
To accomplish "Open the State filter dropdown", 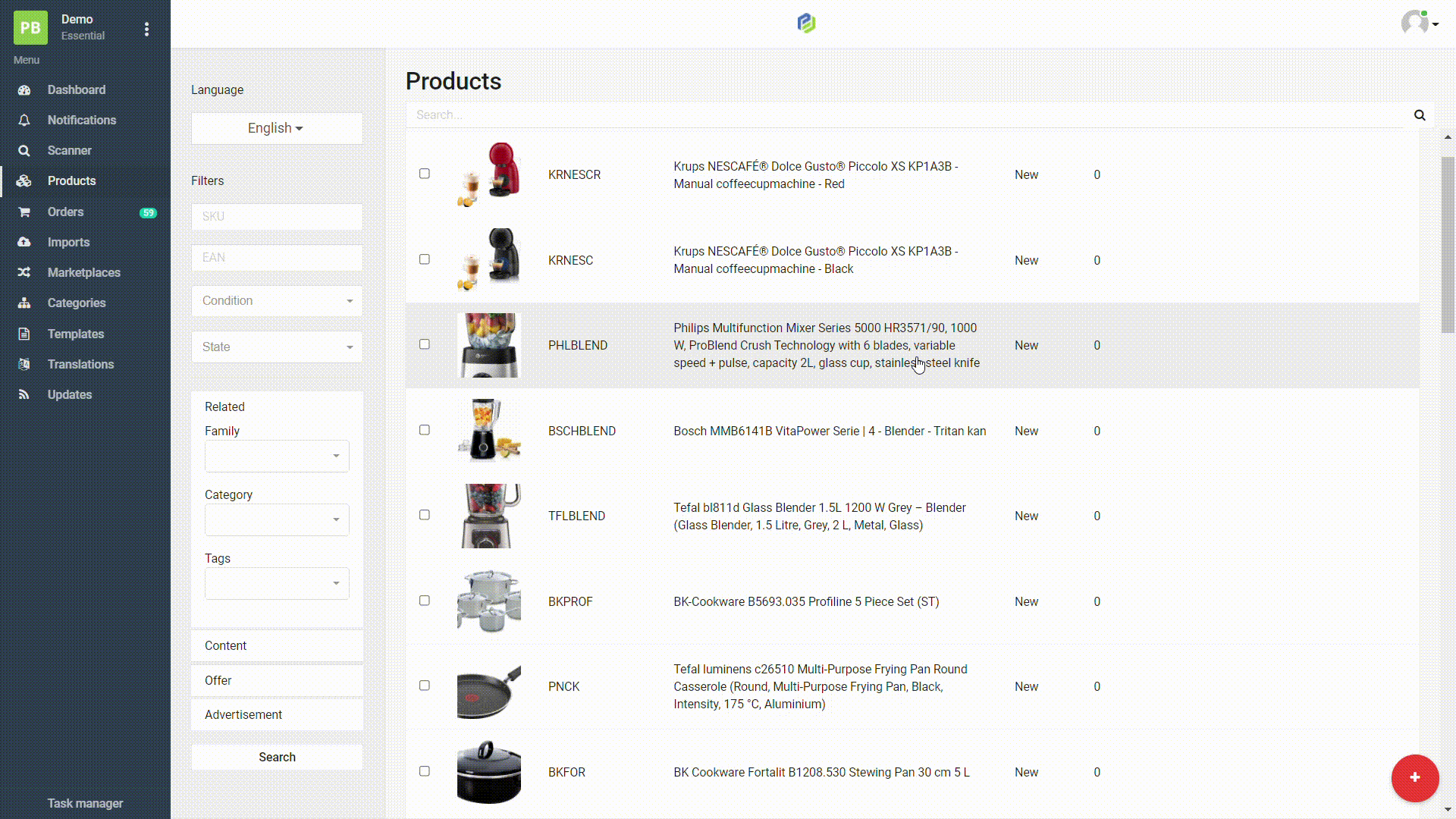I will [x=277, y=347].
